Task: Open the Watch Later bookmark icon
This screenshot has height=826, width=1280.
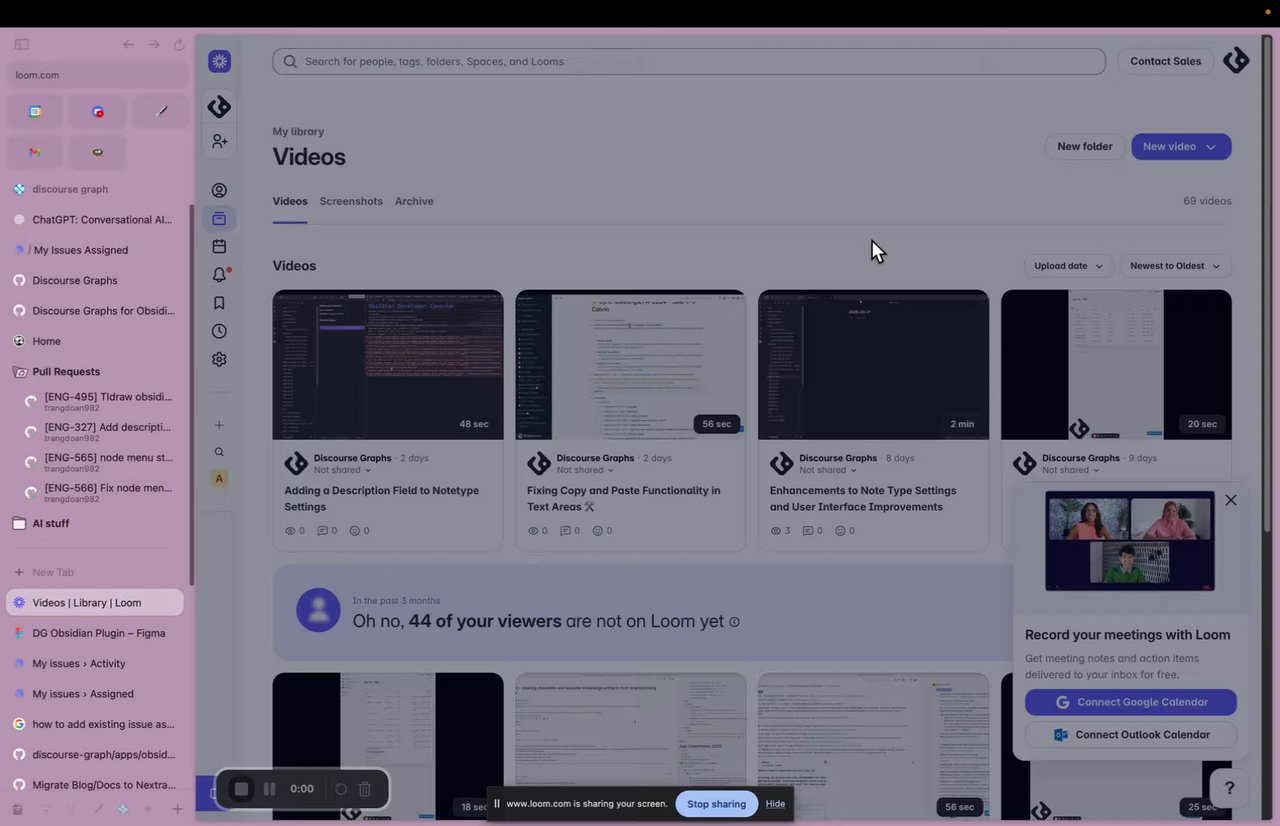Action: 219,303
